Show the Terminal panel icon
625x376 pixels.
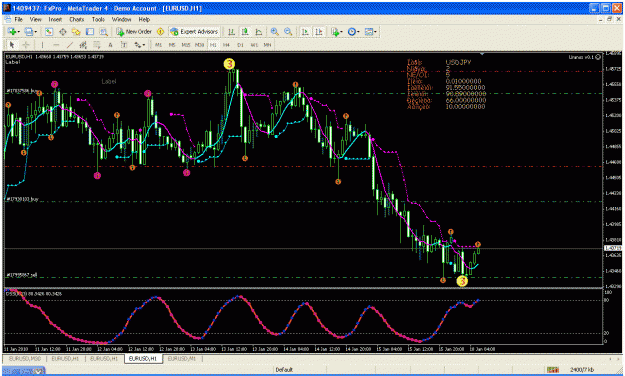(x=90, y=32)
